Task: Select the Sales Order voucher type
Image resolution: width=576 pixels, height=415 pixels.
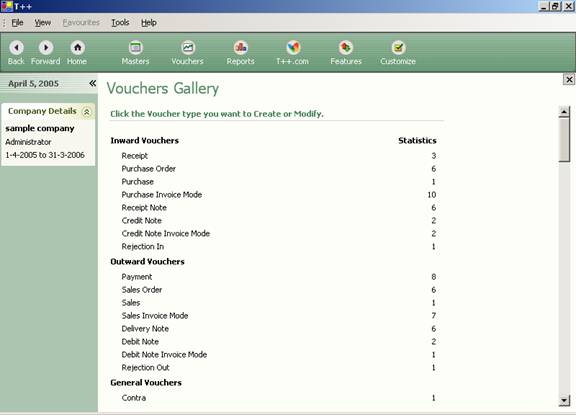Action: 142,290
